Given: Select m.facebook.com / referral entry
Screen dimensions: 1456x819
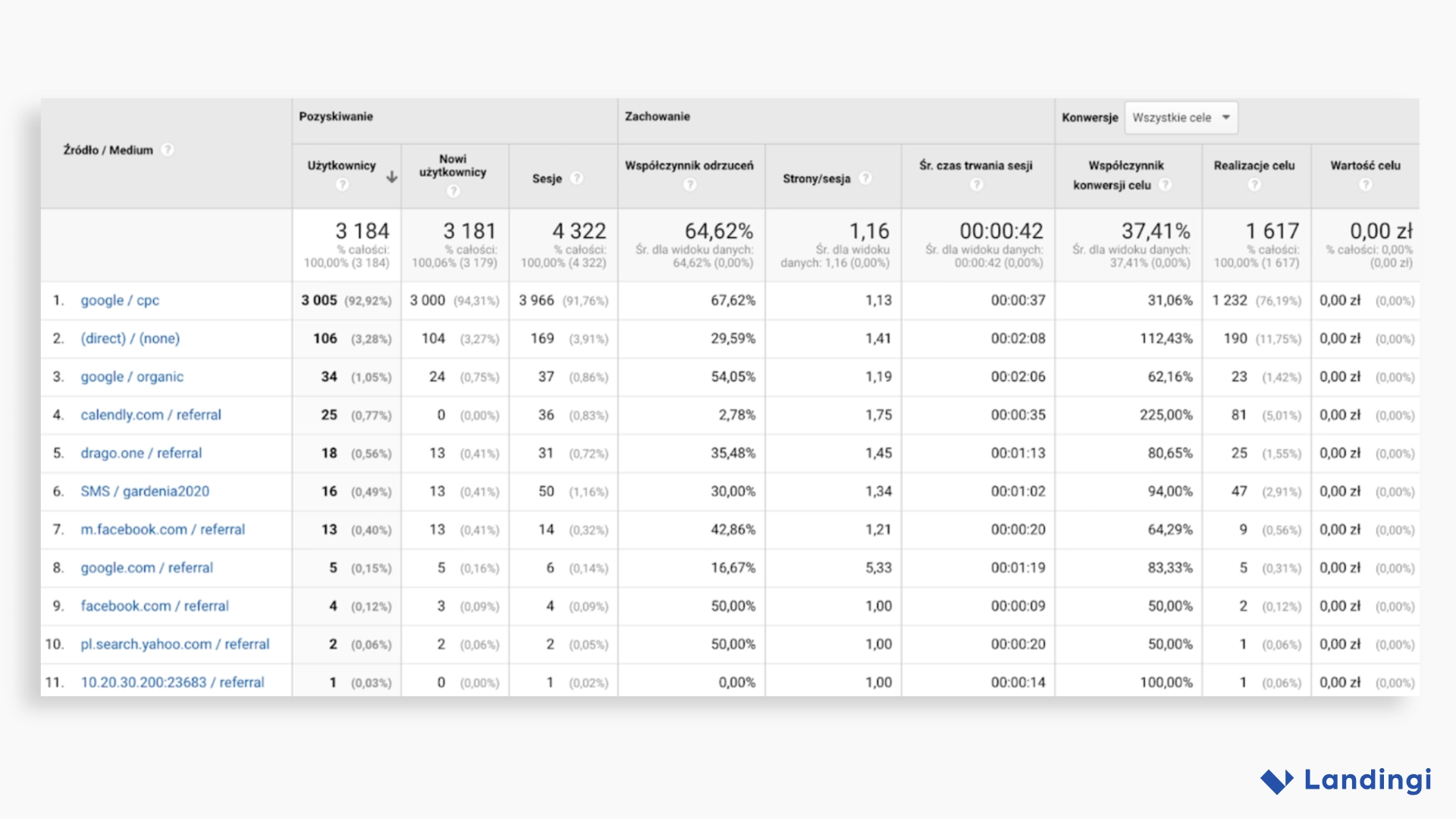Looking at the screenshot, I should pos(163,529).
